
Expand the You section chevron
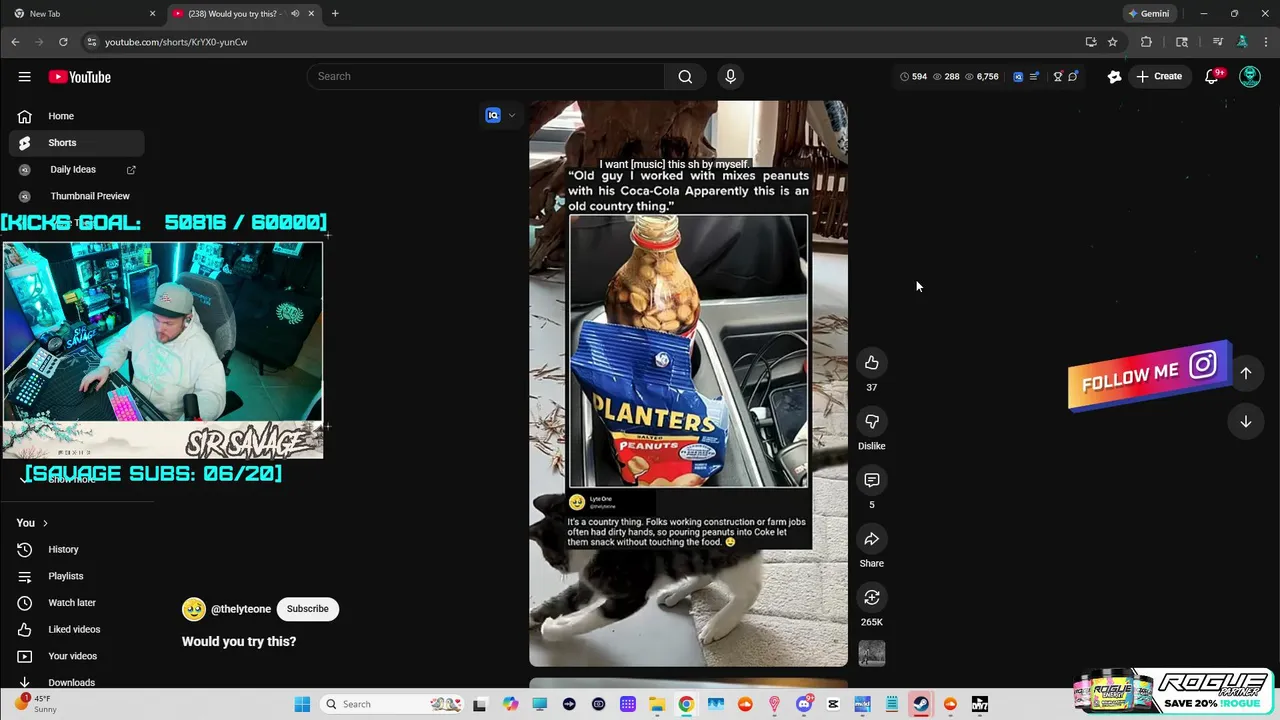45,523
